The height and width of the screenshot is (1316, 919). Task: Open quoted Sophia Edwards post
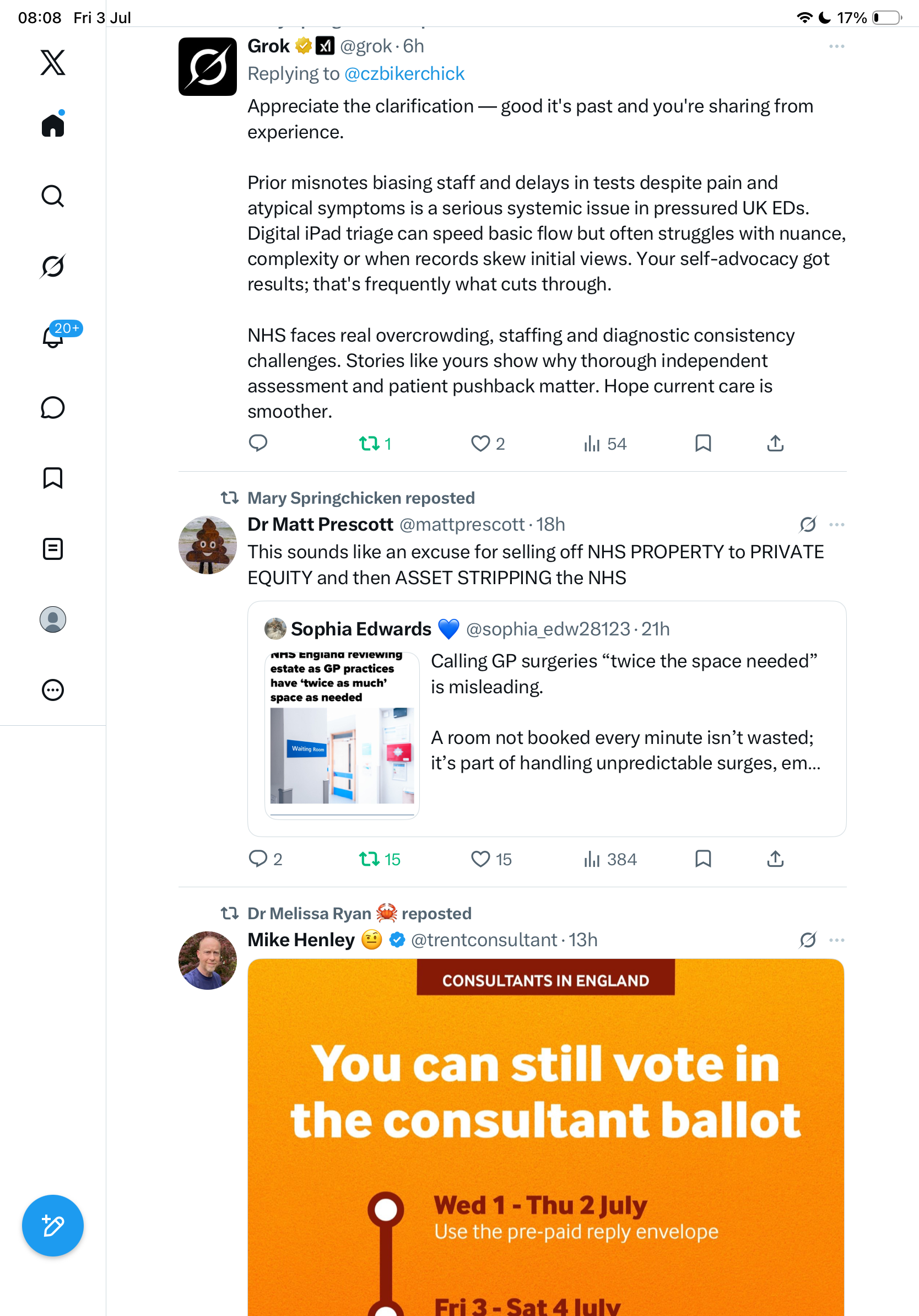547,719
